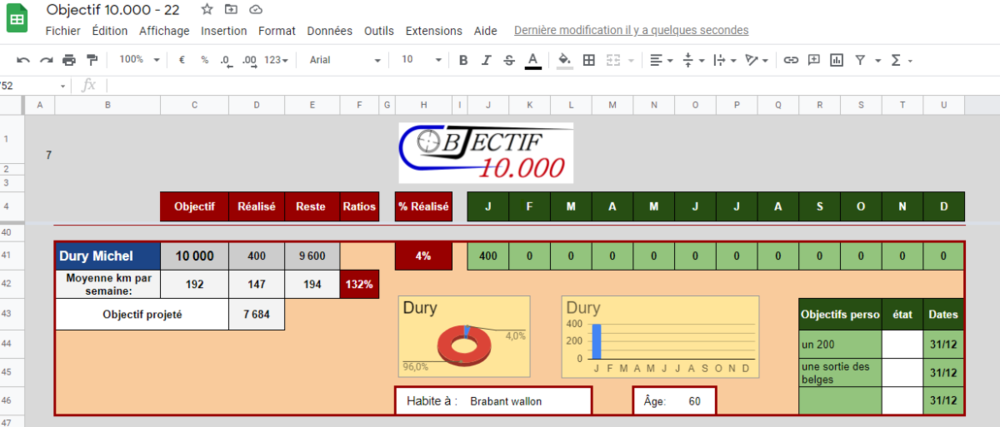Open the text wrapping dropdown
This screenshot has width=1000, height=427.
[x=725, y=60]
